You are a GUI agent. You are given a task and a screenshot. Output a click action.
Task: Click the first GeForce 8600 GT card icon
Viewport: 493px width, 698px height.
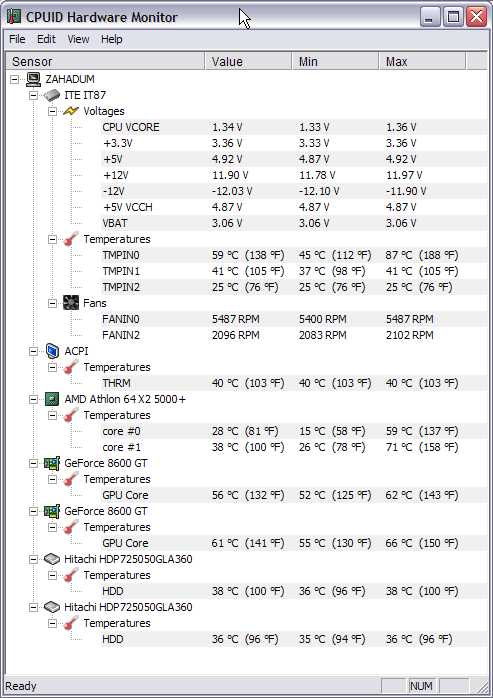point(52,463)
